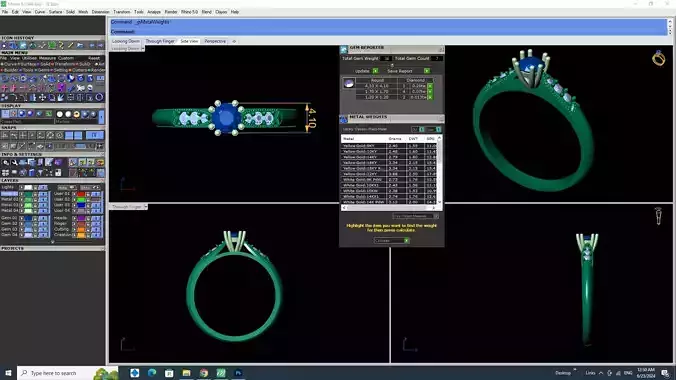This screenshot has width=676, height=380.
Task: Open Photoshop from the taskbar
Action: (238, 373)
